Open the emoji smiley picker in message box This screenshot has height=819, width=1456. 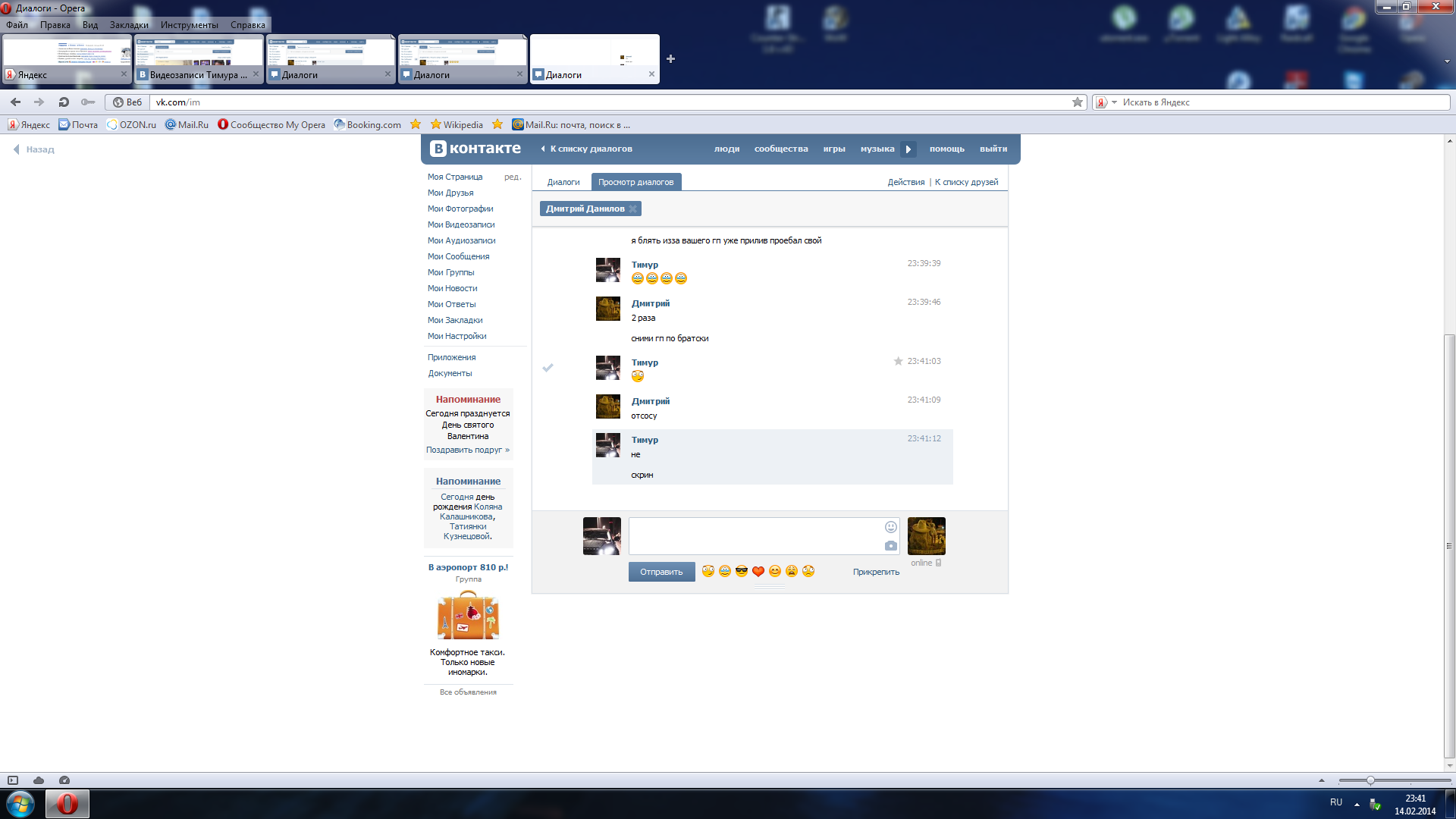(890, 527)
